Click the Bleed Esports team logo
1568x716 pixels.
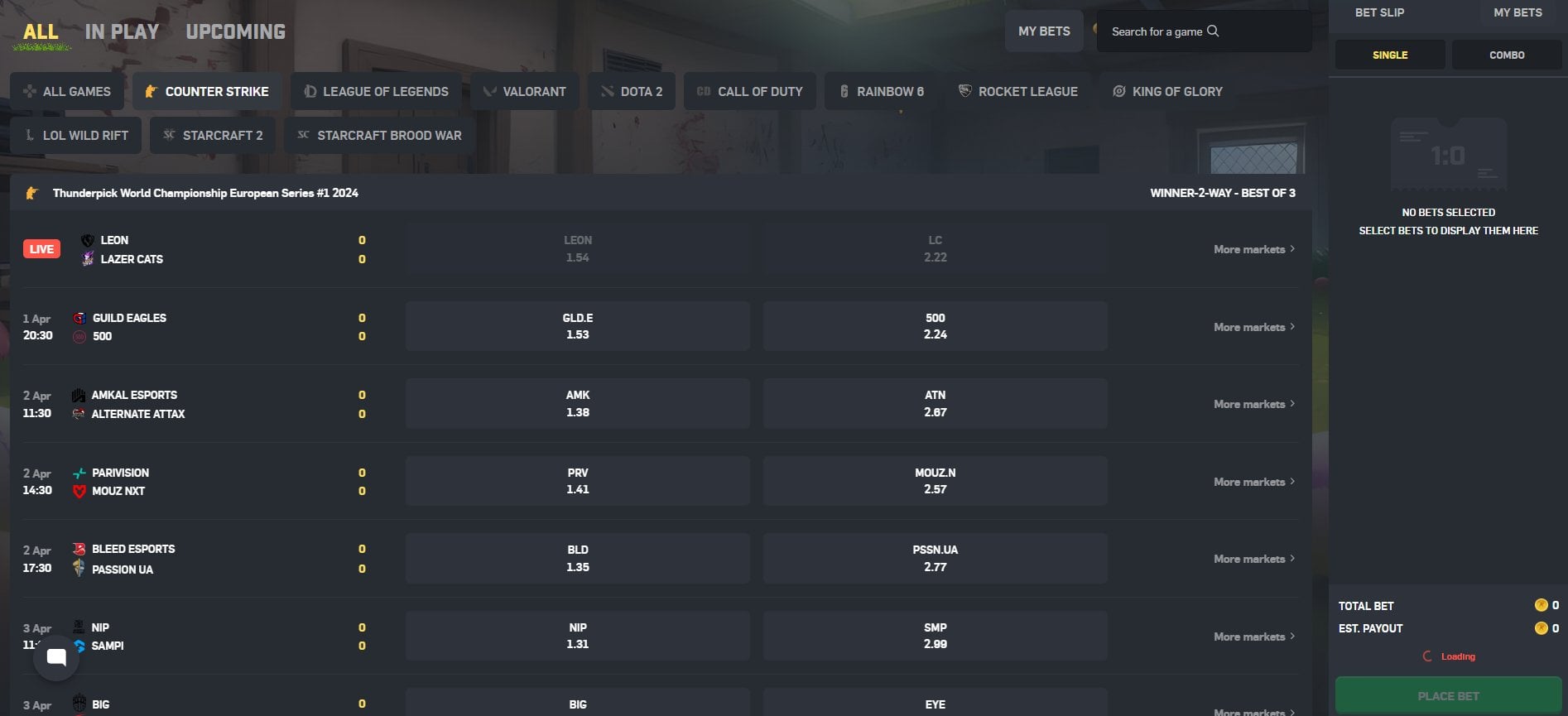point(79,549)
